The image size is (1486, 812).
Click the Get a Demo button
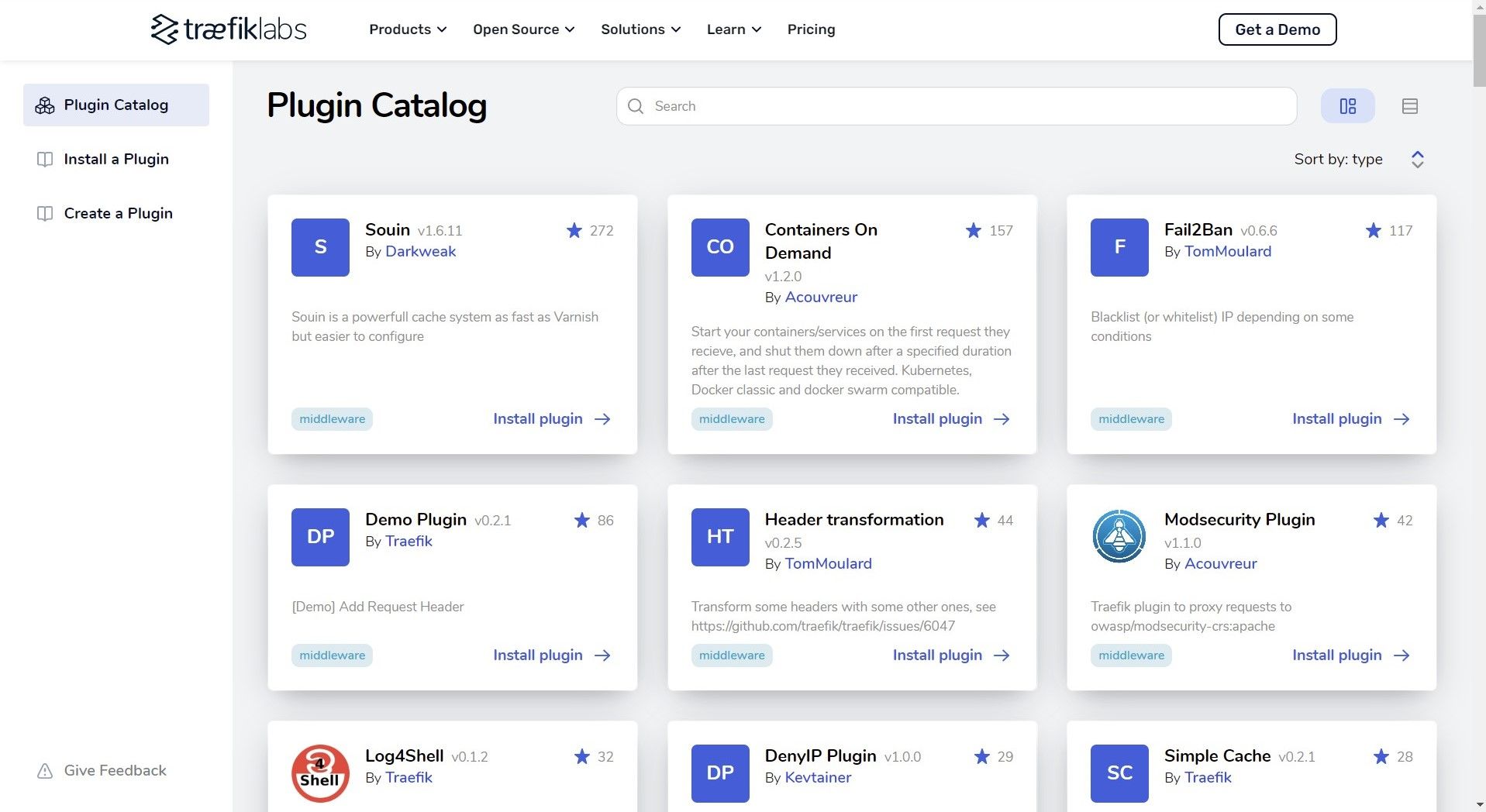pos(1277,29)
